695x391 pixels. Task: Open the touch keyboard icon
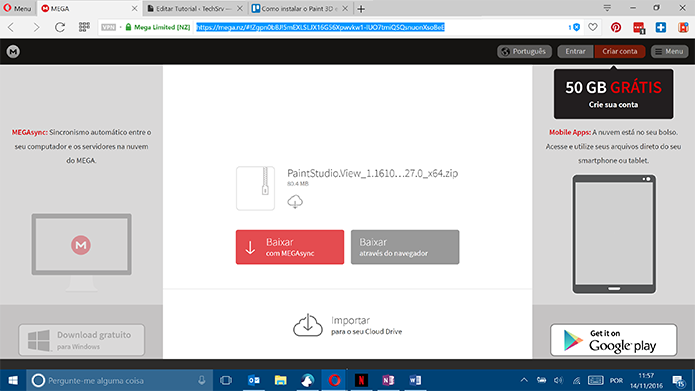coord(595,380)
